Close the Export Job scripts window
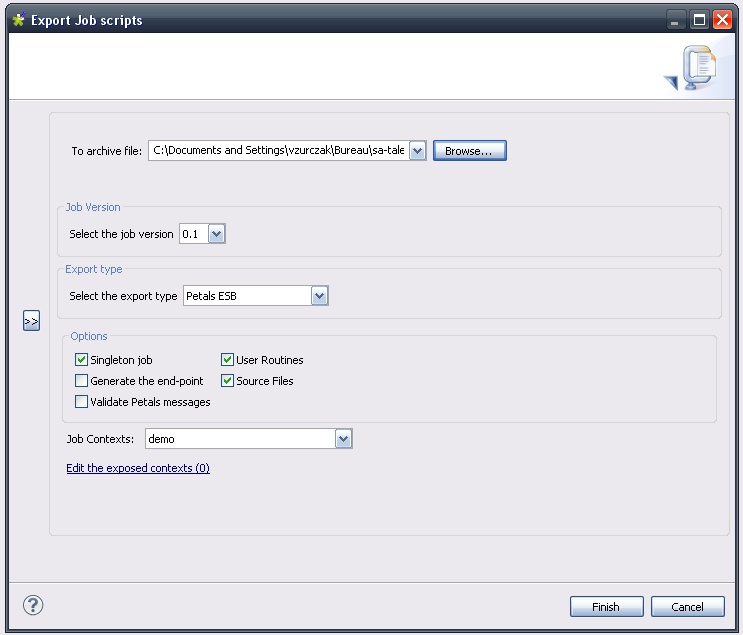743x635 pixels. point(722,19)
